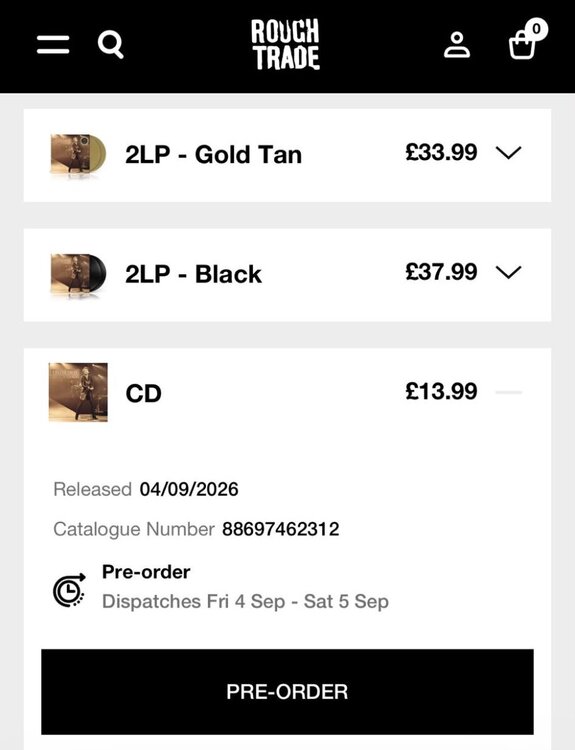Collapse the CD format section
The image size is (575, 750).
pos(509,392)
